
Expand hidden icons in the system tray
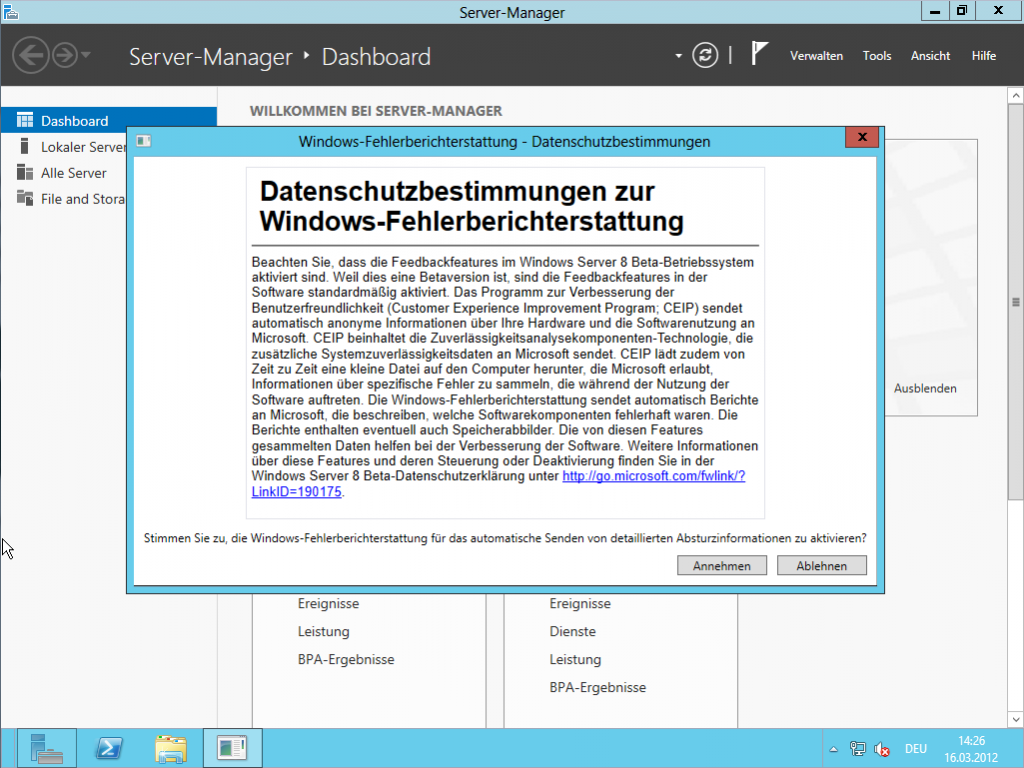tap(833, 748)
